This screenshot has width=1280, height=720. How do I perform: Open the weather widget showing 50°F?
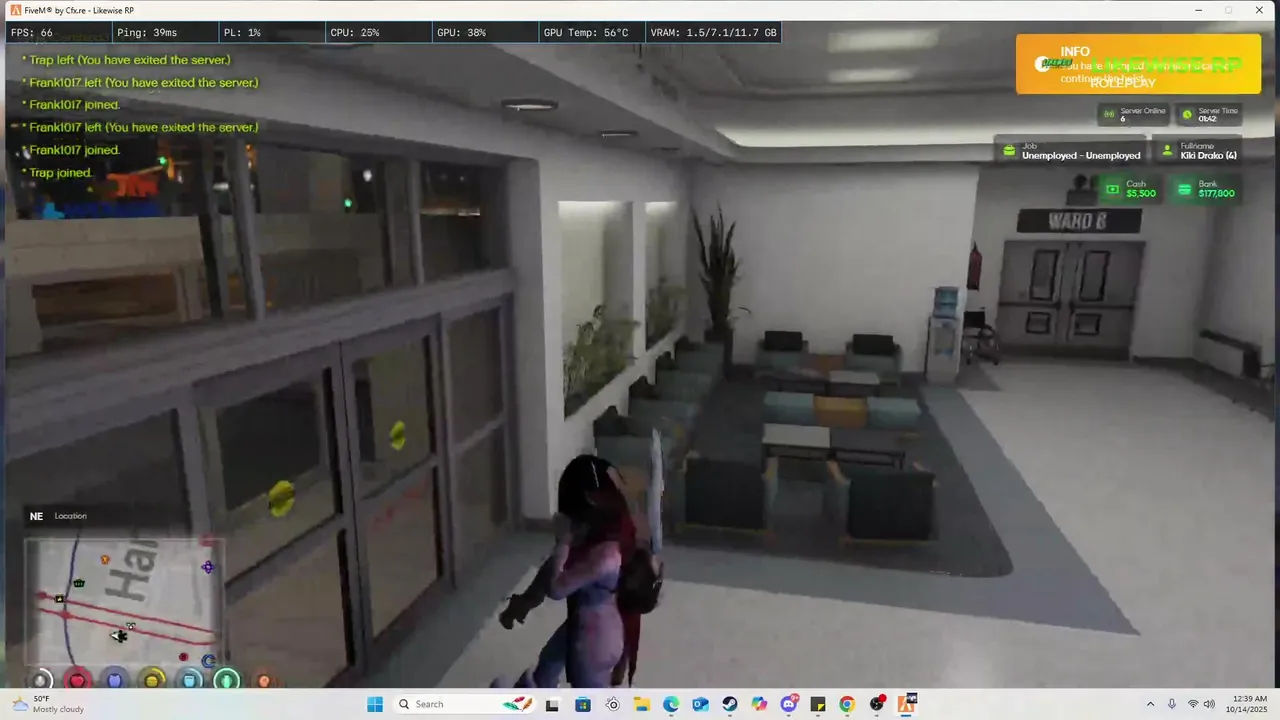point(47,704)
